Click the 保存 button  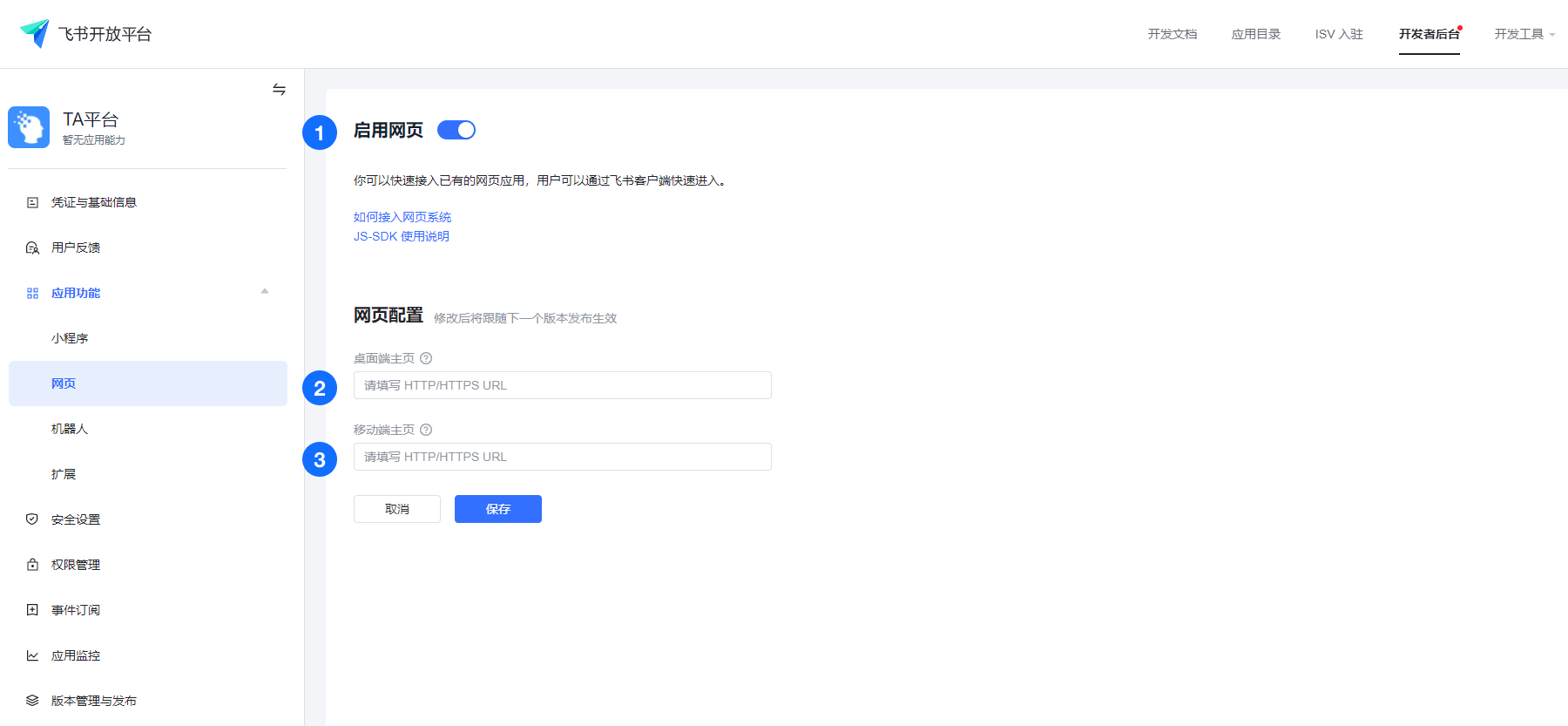[498, 509]
